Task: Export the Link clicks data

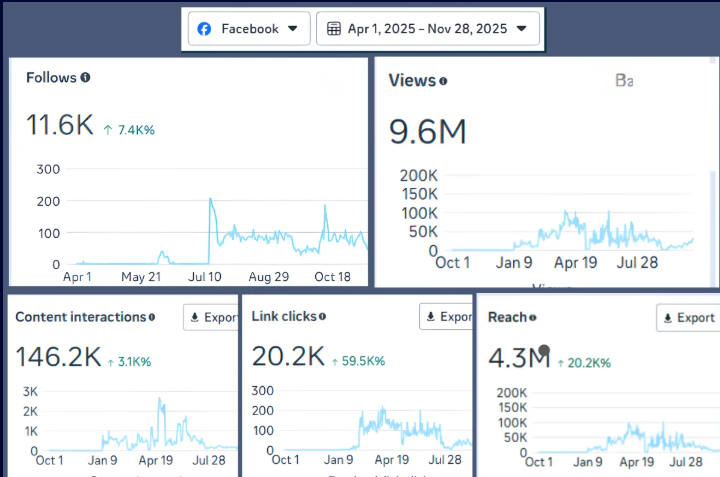Action: 446,316
